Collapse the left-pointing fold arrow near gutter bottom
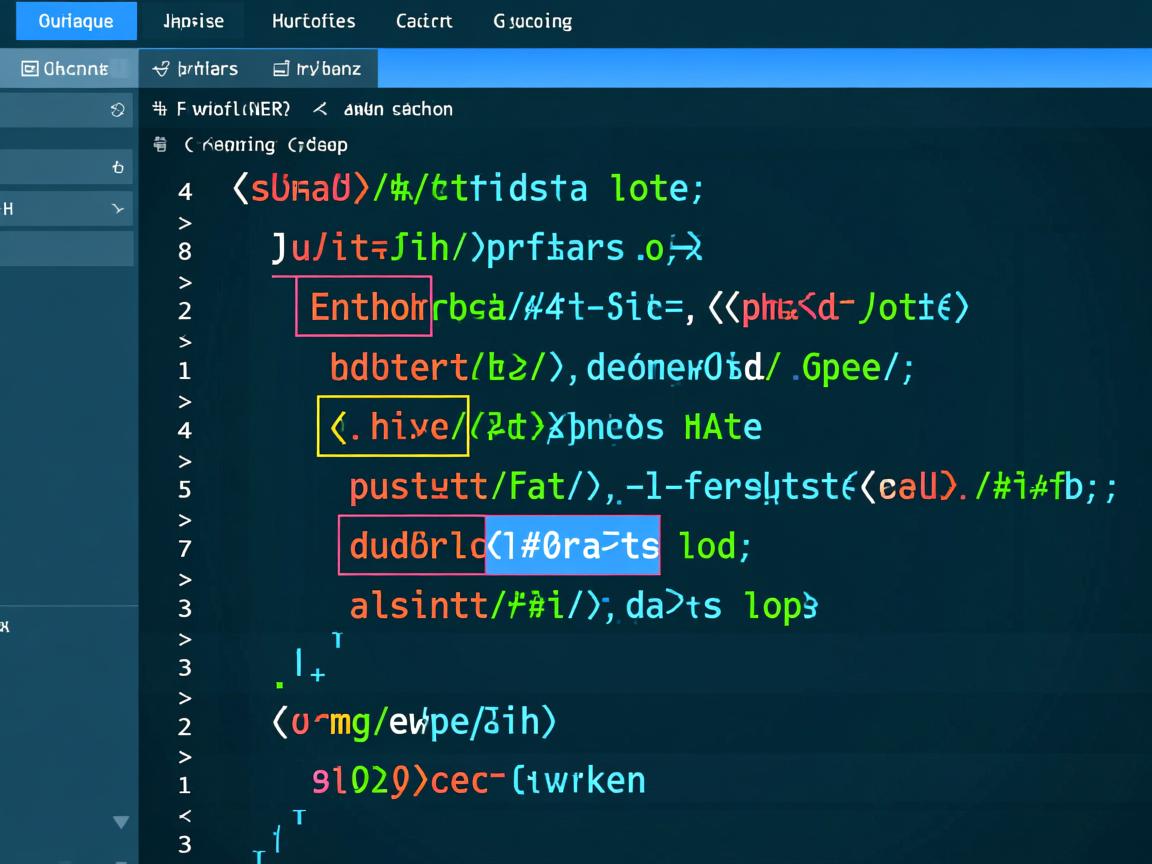 pyautogui.click(x=184, y=815)
